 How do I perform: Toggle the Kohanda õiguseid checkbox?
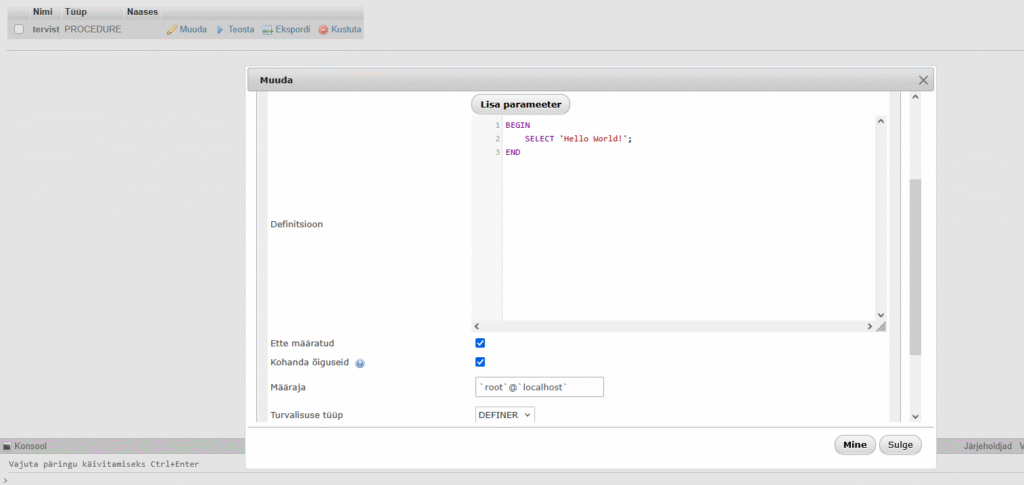click(480, 362)
